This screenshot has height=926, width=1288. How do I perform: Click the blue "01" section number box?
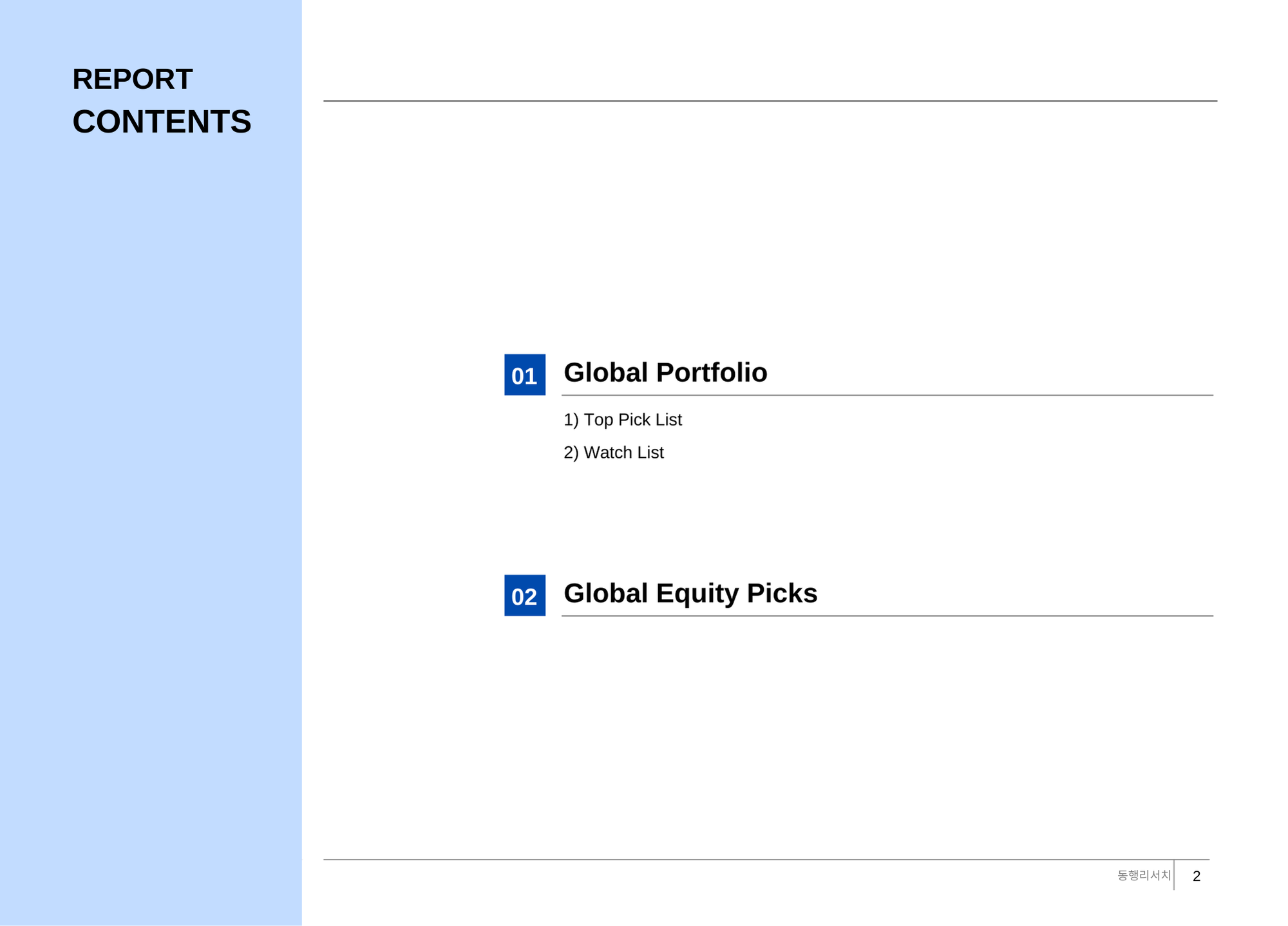(524, 375)
